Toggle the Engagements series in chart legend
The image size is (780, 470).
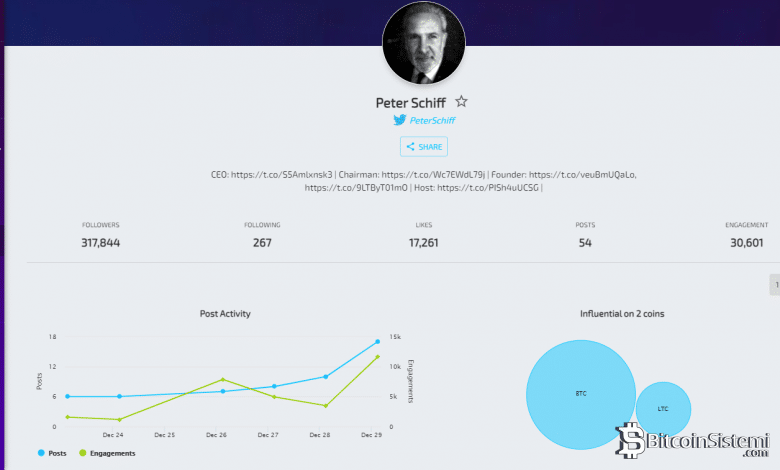[107, 453]
